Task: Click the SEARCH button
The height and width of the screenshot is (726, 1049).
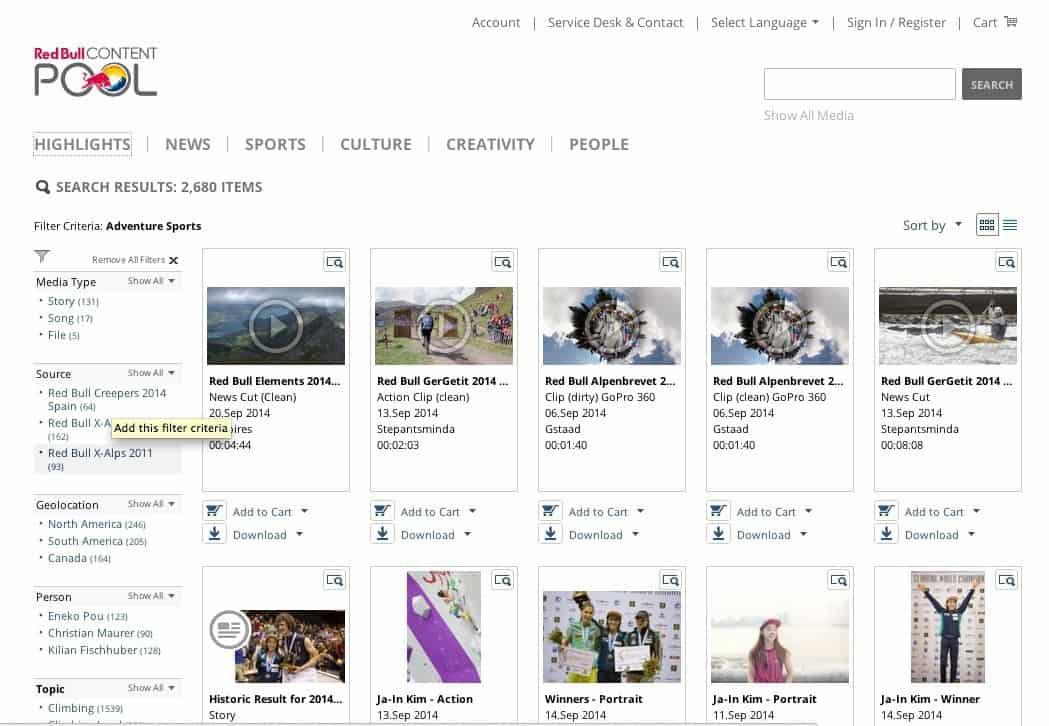Action: coord(991,84)
